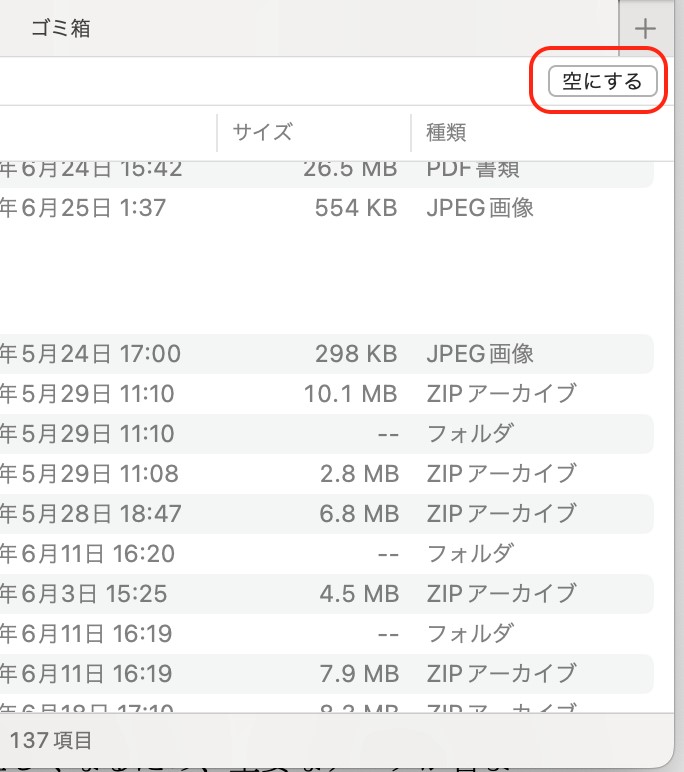Click the 空にする button to empty trash
Image resolution: width=684 pixels, height=772 pixels.
602,81
